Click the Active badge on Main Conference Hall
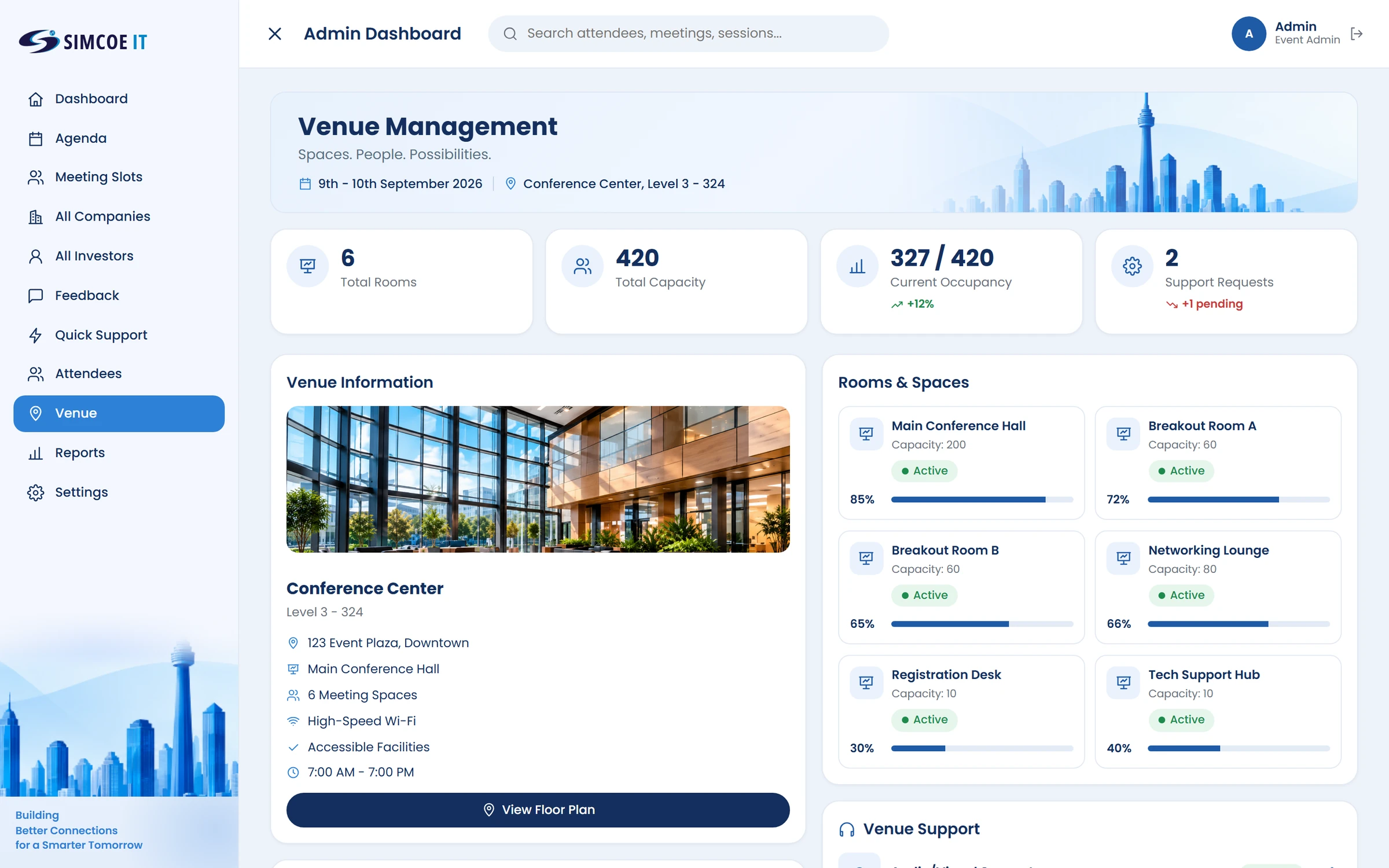Viewport: 1389px width, 868px height. click(924, 471)
